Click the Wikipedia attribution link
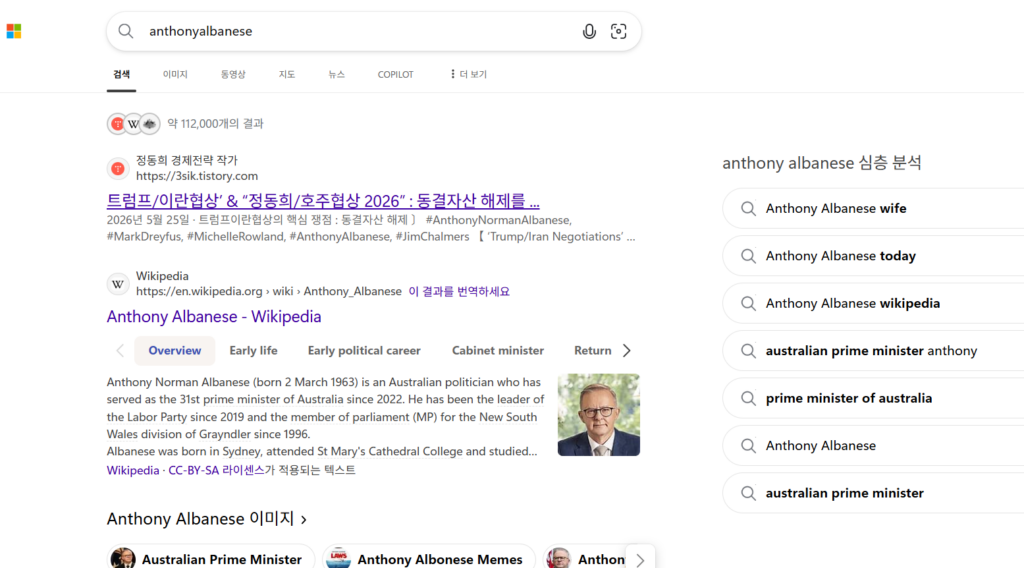Screen dimensions: 1024x568 (133, 470)
